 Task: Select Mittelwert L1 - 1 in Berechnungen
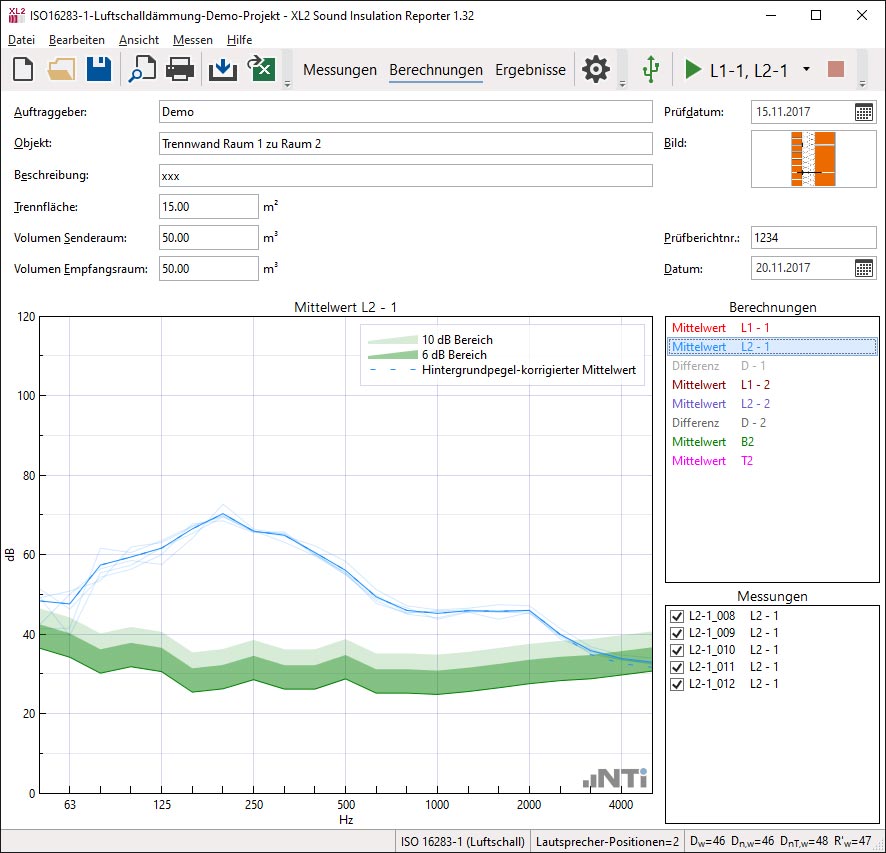tap(721, 327)
